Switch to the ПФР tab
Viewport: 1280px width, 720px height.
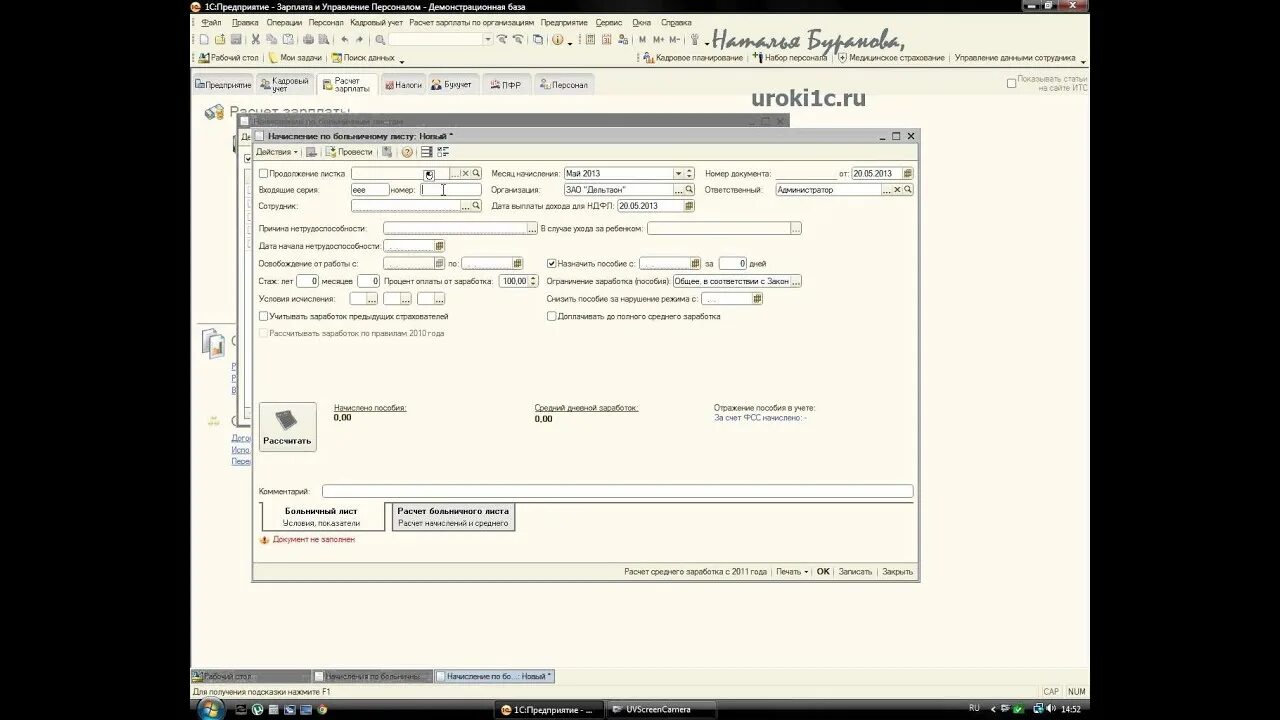coord(505,85)
